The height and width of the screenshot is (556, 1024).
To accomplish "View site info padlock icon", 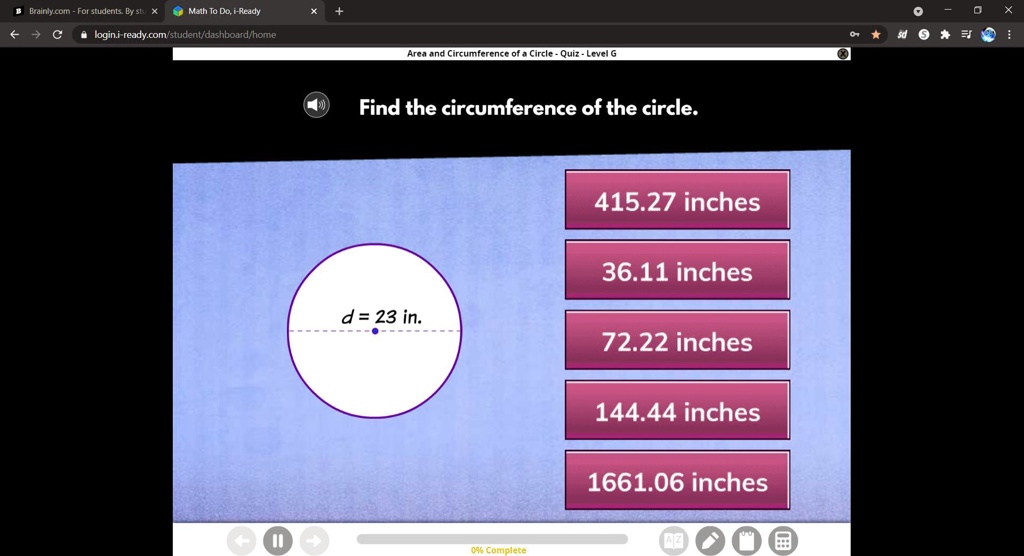I will click(84, 35).
